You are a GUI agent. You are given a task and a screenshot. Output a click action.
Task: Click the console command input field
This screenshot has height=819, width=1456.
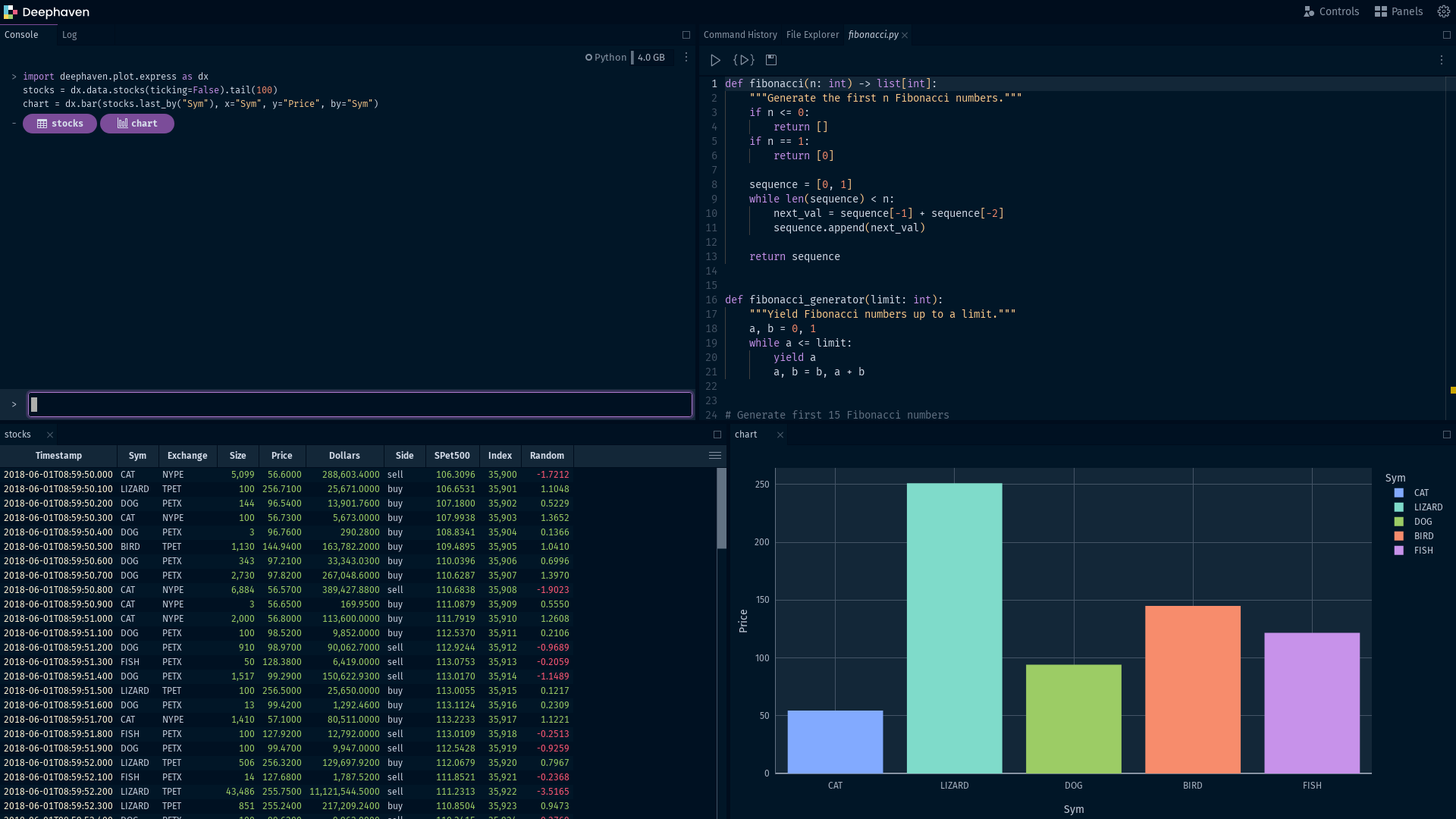(x=360, y=405)
